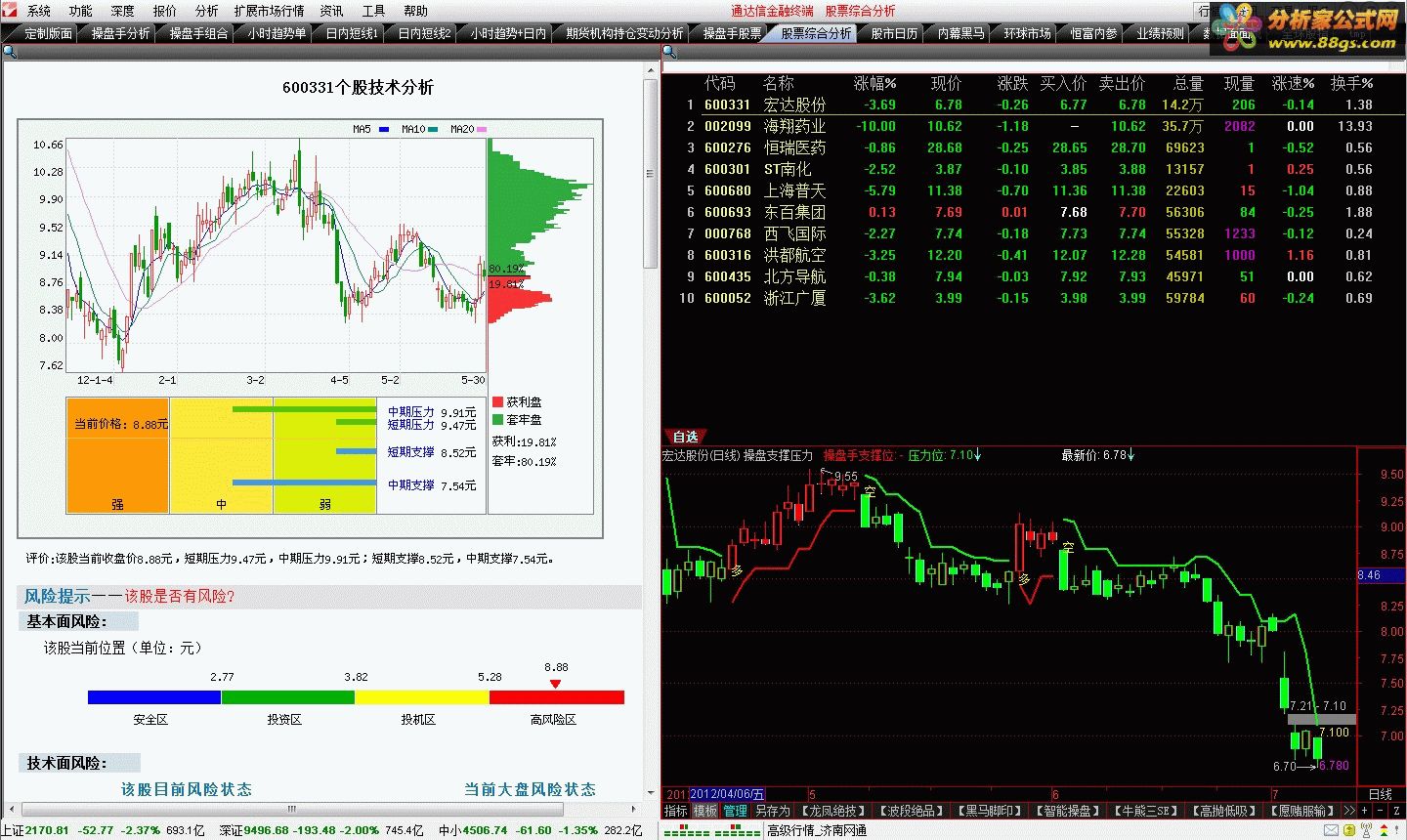This screenshot has height=840, width=1407.
Task: Open the 资讯 menu
Action: 331,11
